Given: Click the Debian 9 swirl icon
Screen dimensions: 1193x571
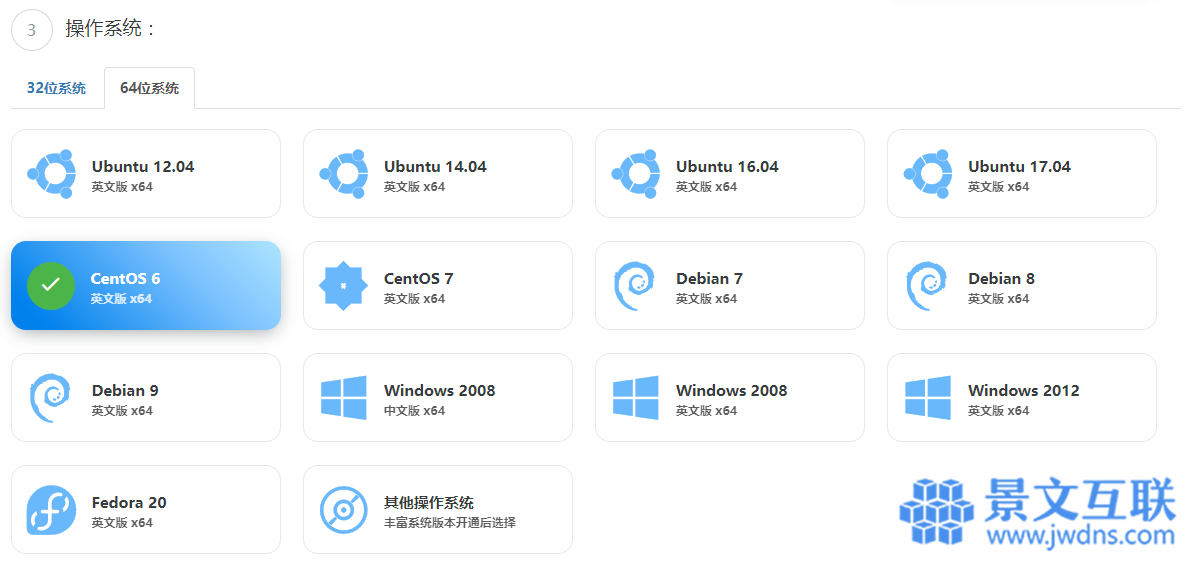Looking at the screenshot, I should [50, 397].
